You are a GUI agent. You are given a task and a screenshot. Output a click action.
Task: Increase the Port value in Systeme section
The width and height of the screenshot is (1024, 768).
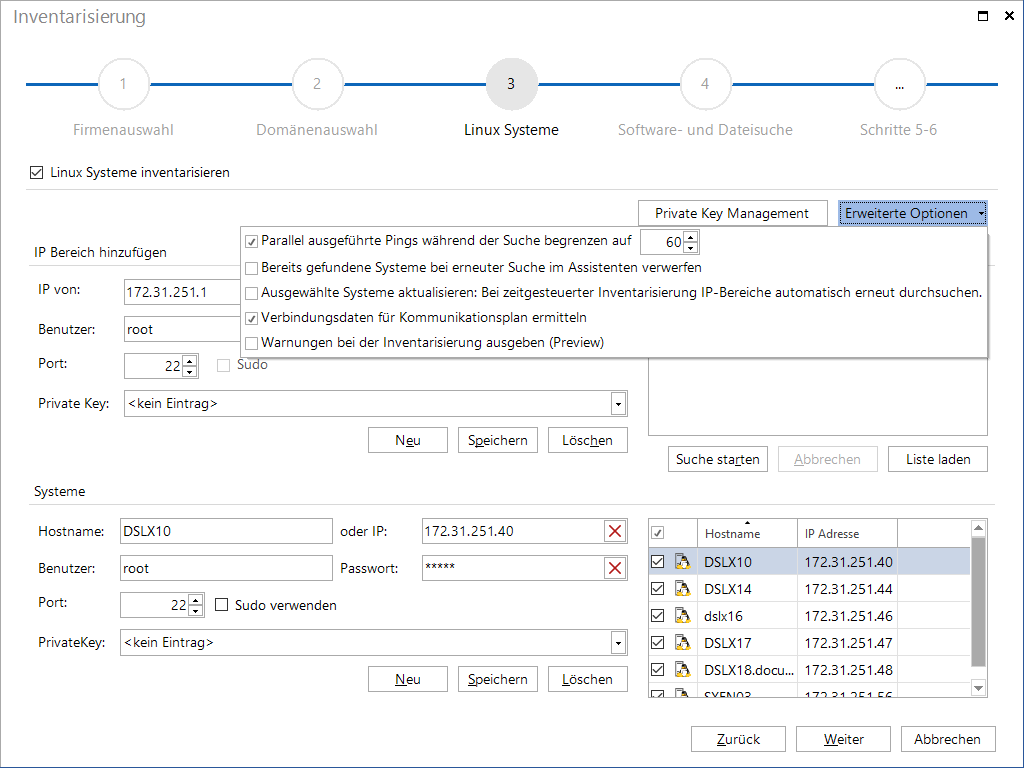pyautogui.click(x=195, y=600)
